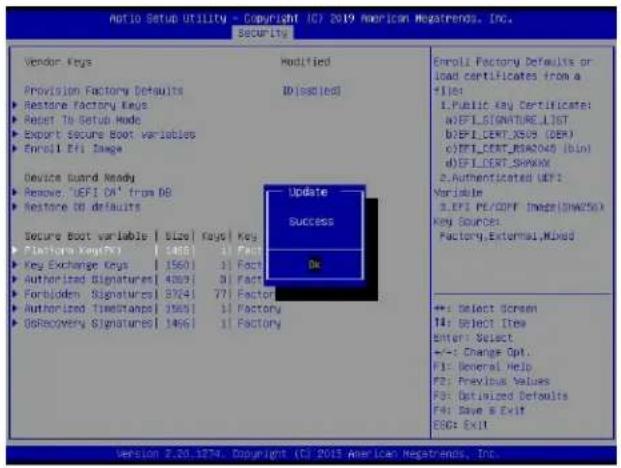Click the Device Guard Ready label
The image size is (621, 468).
[79, 177]
